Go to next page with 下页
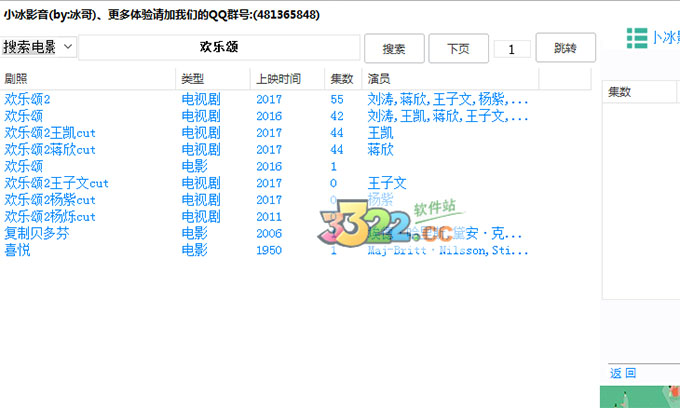The width and height of the screenshot is (680, 408). tap(458, 48)
